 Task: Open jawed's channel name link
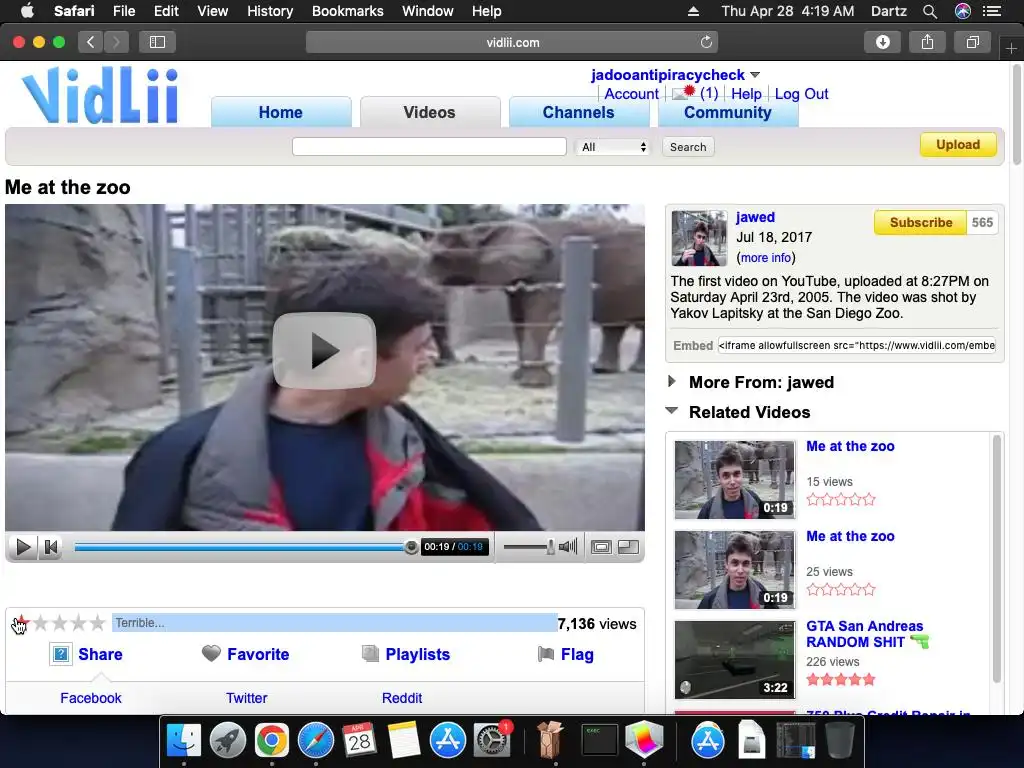tap(755, 217)
